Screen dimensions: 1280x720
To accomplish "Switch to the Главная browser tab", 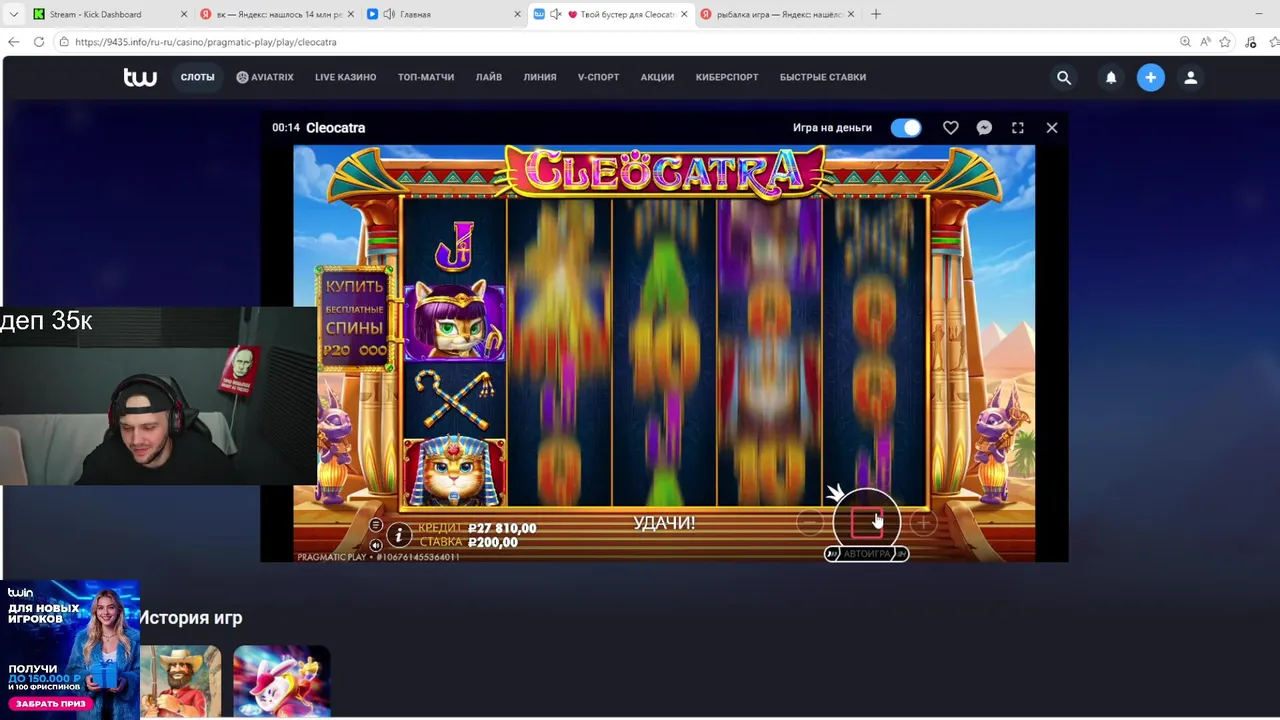I will [x=442, y=14].
